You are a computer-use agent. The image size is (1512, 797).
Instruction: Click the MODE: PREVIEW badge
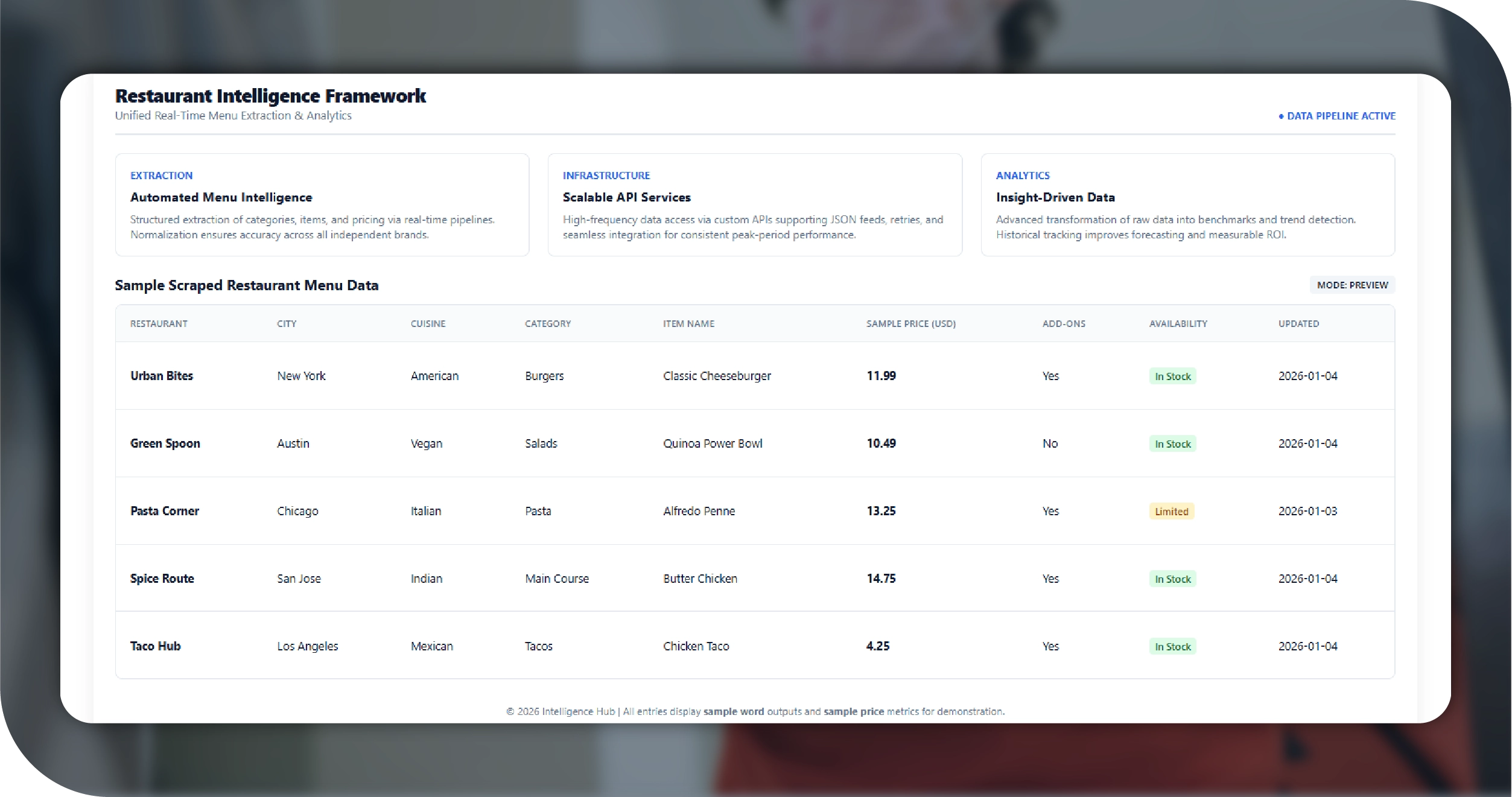[x=1352, y=285]
